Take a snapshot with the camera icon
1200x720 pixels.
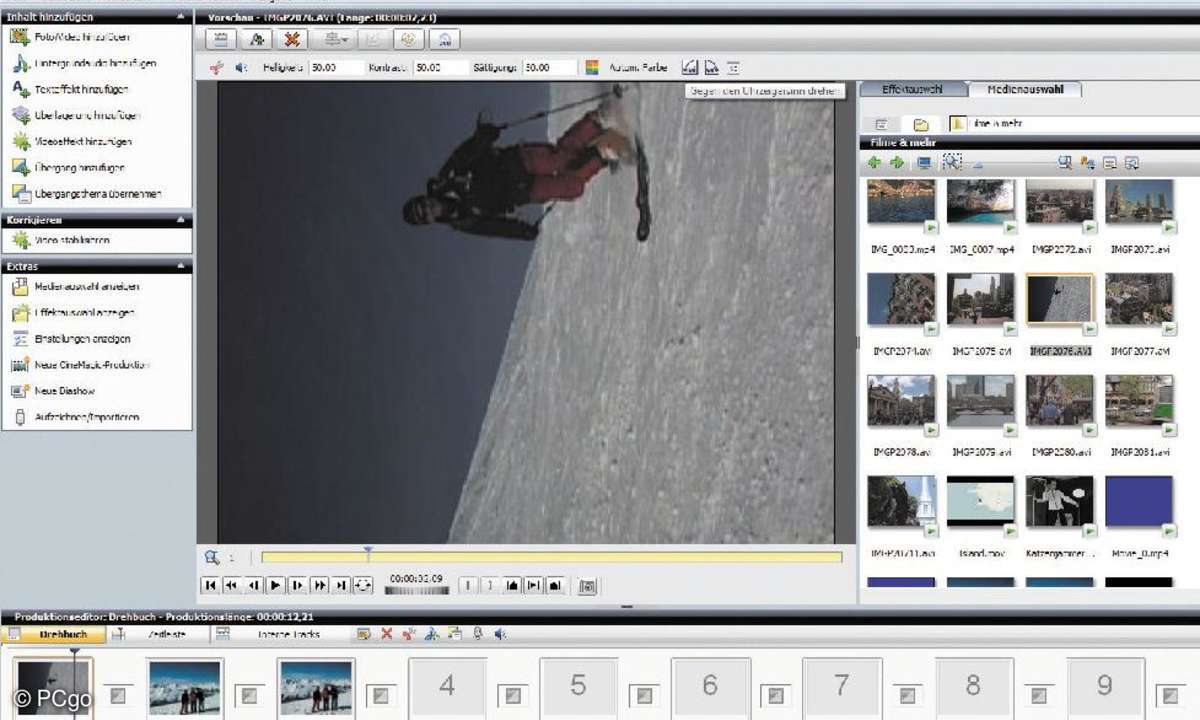click(x=588, y=586)
